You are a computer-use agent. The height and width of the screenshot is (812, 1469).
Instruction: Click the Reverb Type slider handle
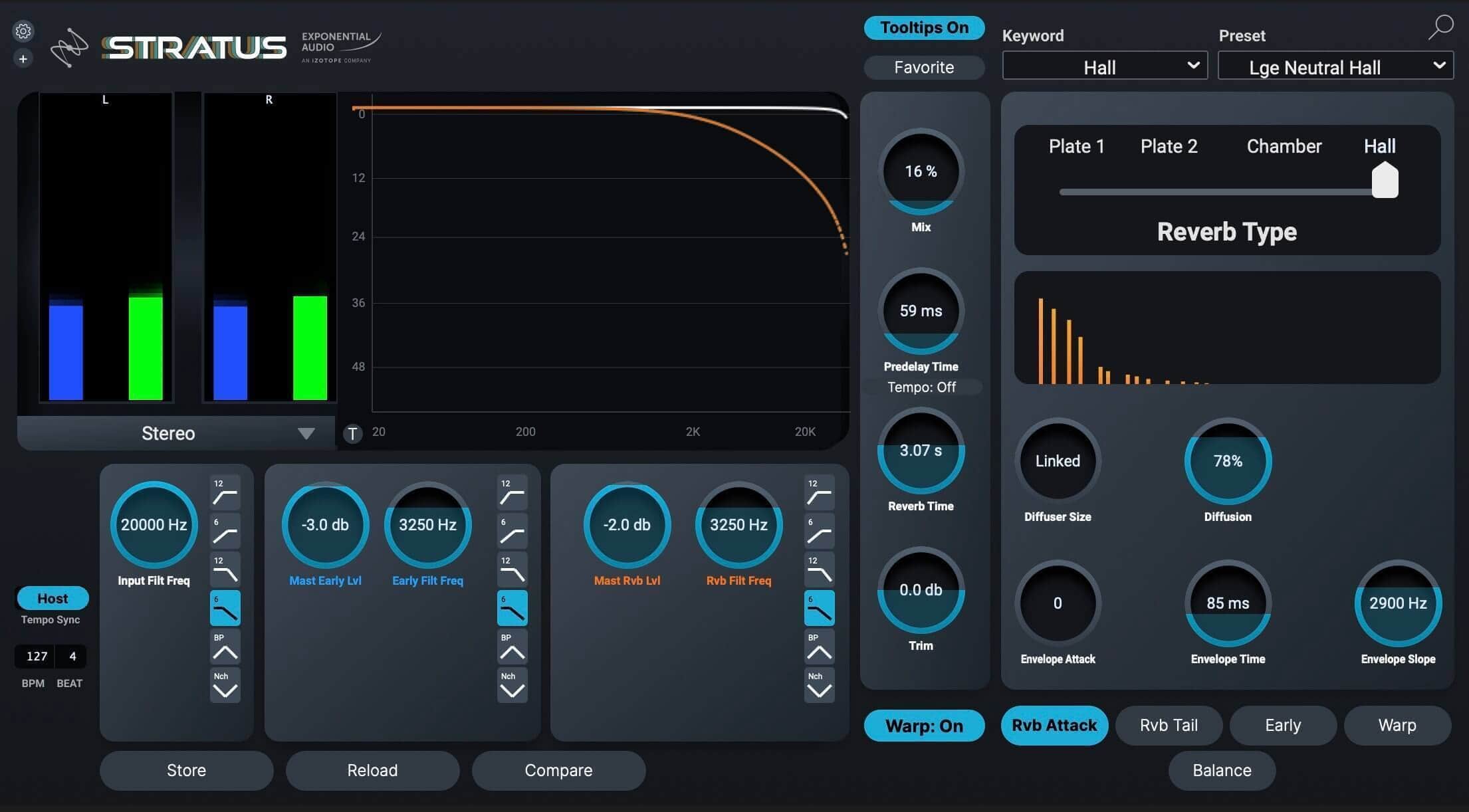click(x=1385, y=180)
